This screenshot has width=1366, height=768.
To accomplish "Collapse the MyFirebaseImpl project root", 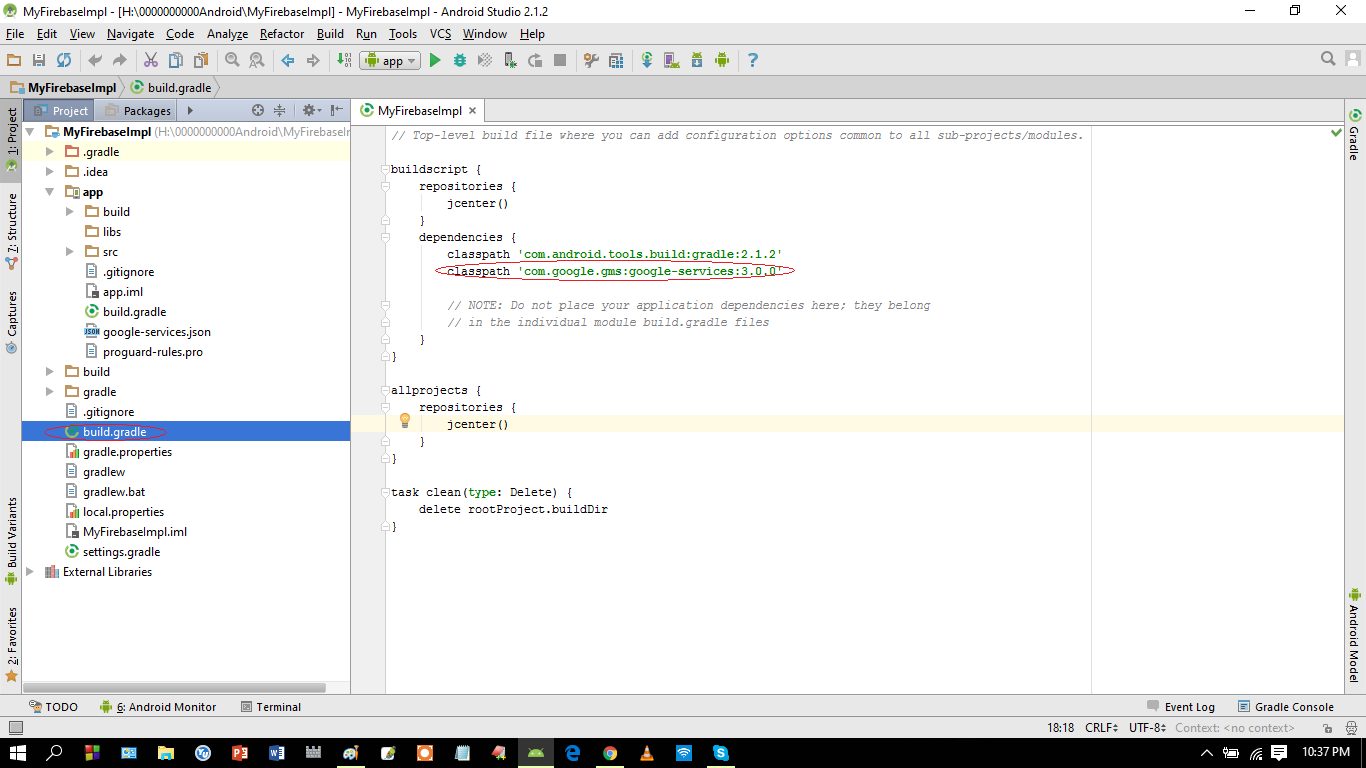I will click(29, 132).
